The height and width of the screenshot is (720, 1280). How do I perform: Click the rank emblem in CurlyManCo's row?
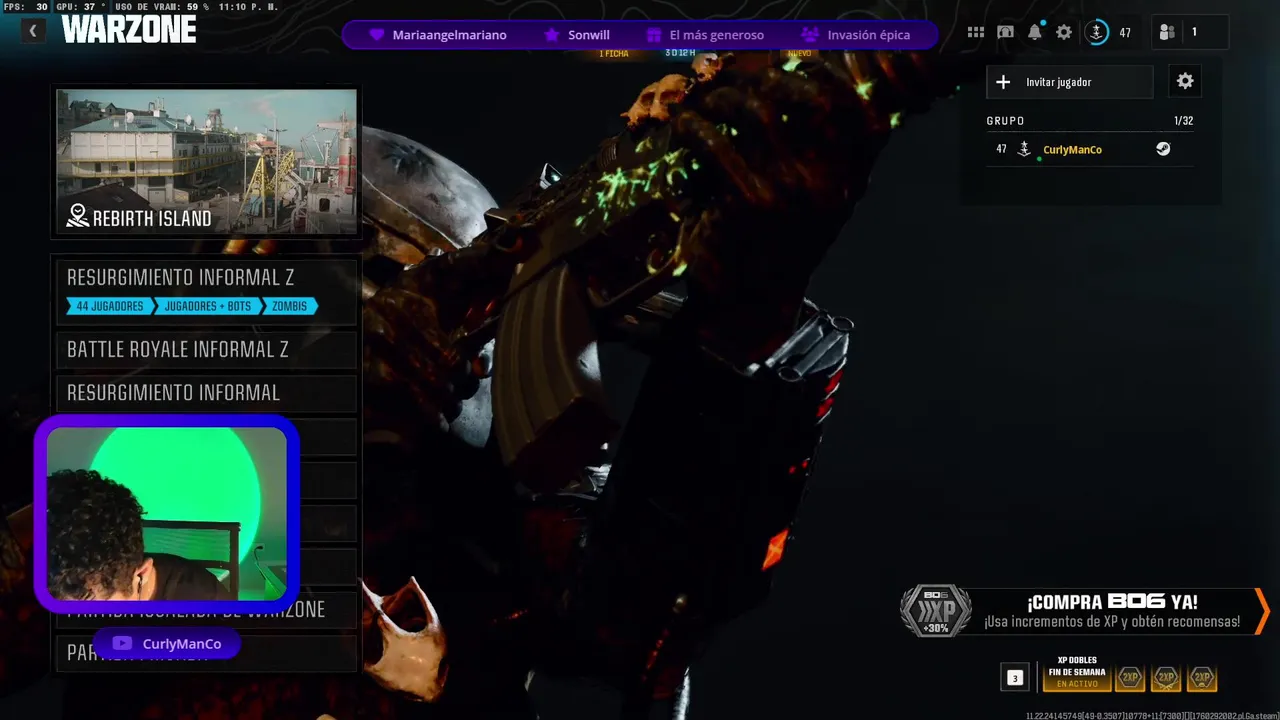click(x=1024, y=149)
